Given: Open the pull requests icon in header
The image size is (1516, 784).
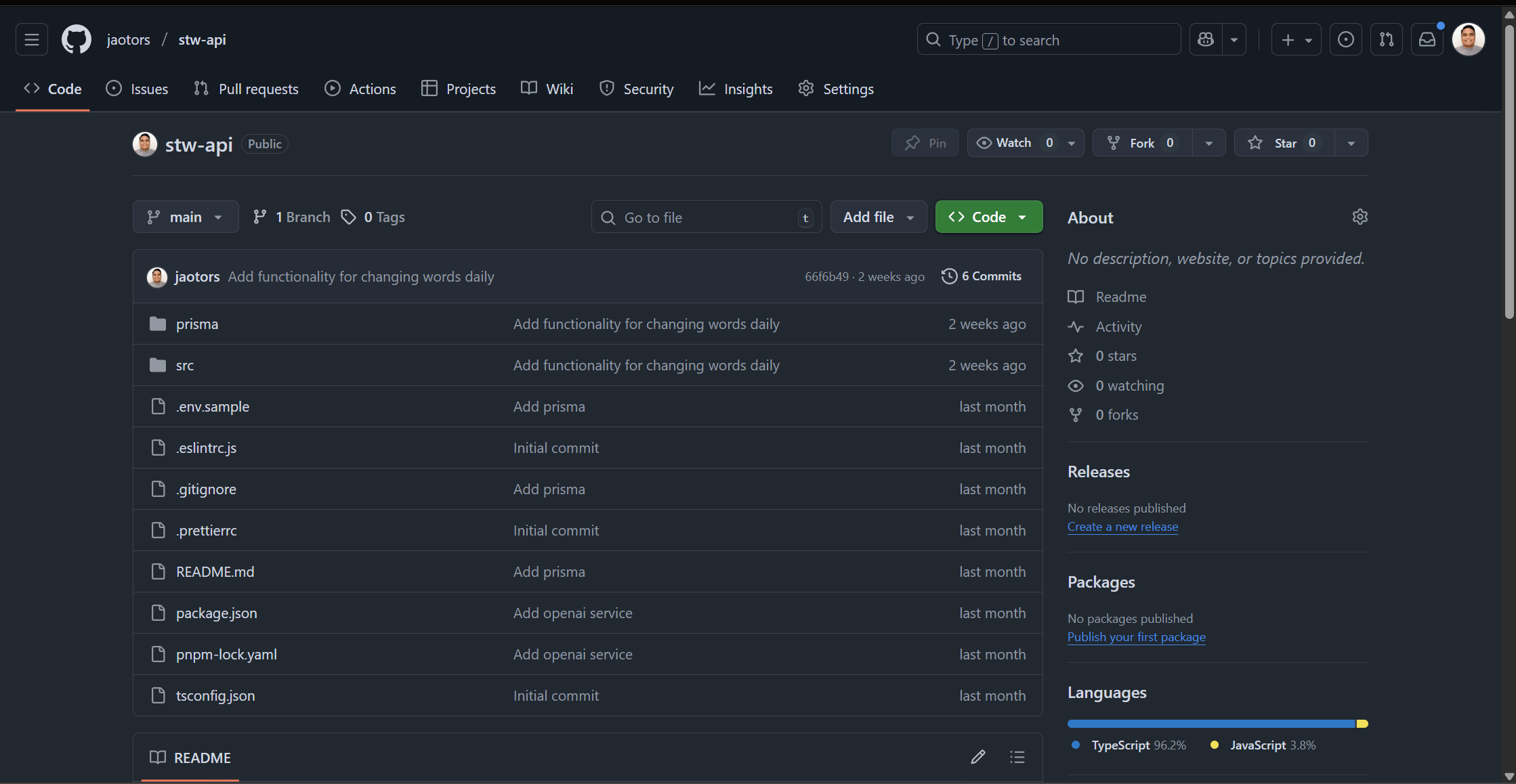Looking at the screenshot, I should 1387,40.
